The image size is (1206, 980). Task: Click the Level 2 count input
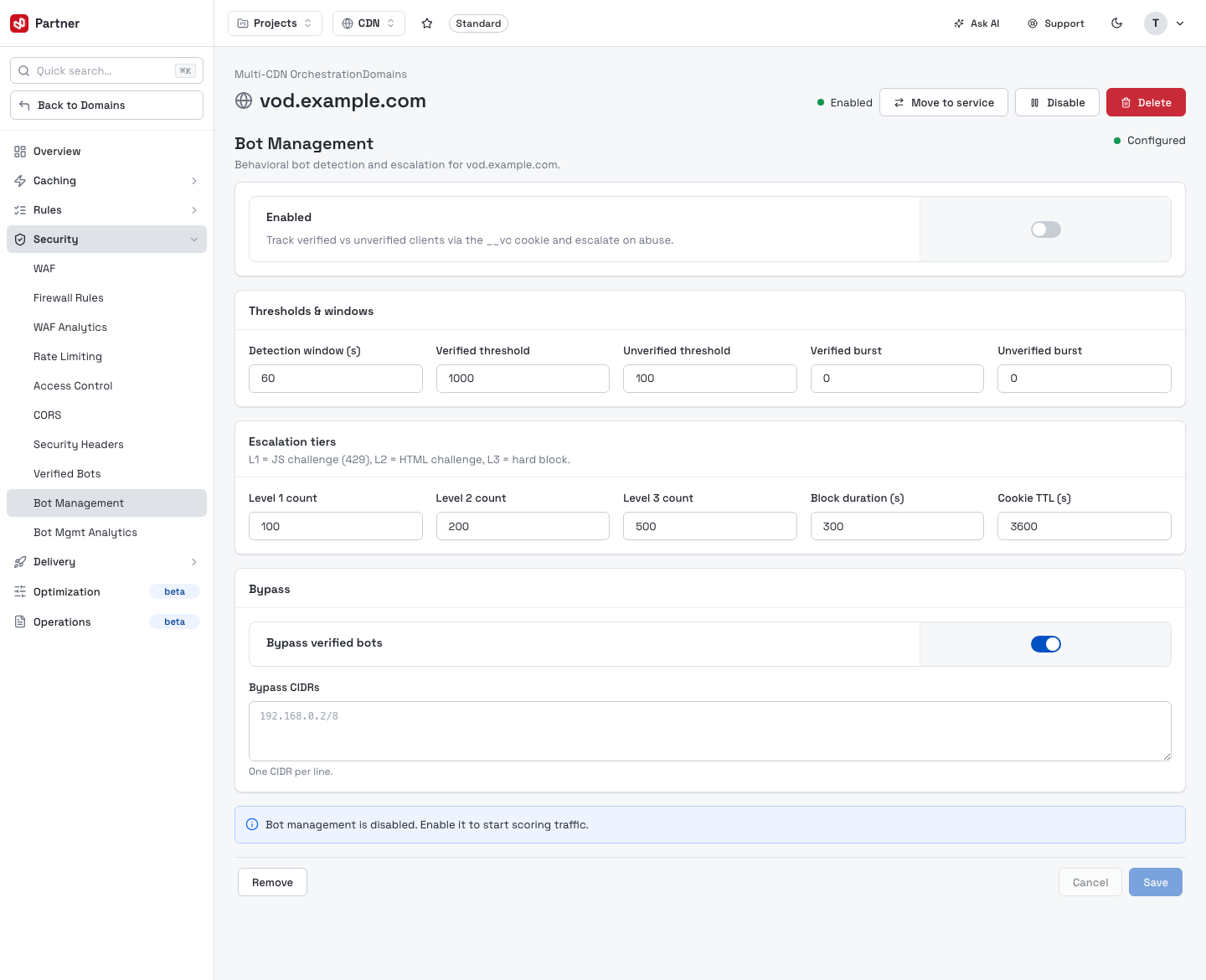[x=523, y=526]
